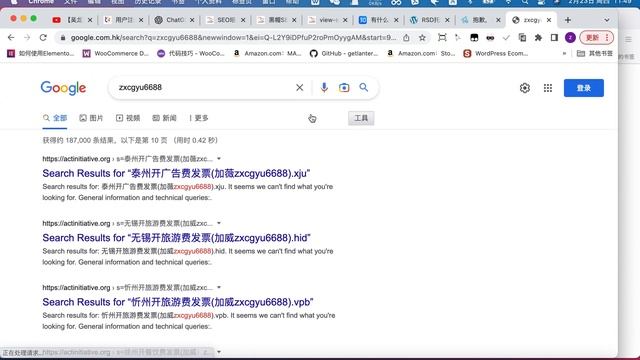Expand options arrow for 无锡 result
The width and height of the screenshot is (640, 360).
coord(219,223)
